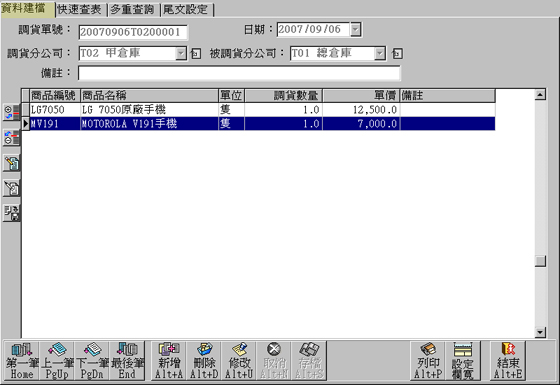Image resolution: width=560 pixels, height=385 pixels.
Task: Select the MOTOROLA V191手機 name cell
Action: 149,124
